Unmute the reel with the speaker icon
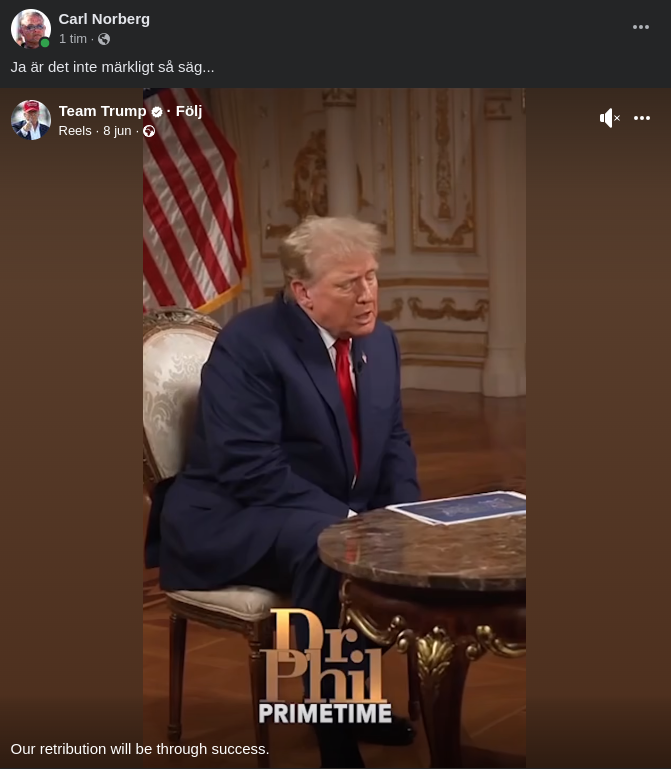Viewport: 671px width, 769px height. (610, 118)
